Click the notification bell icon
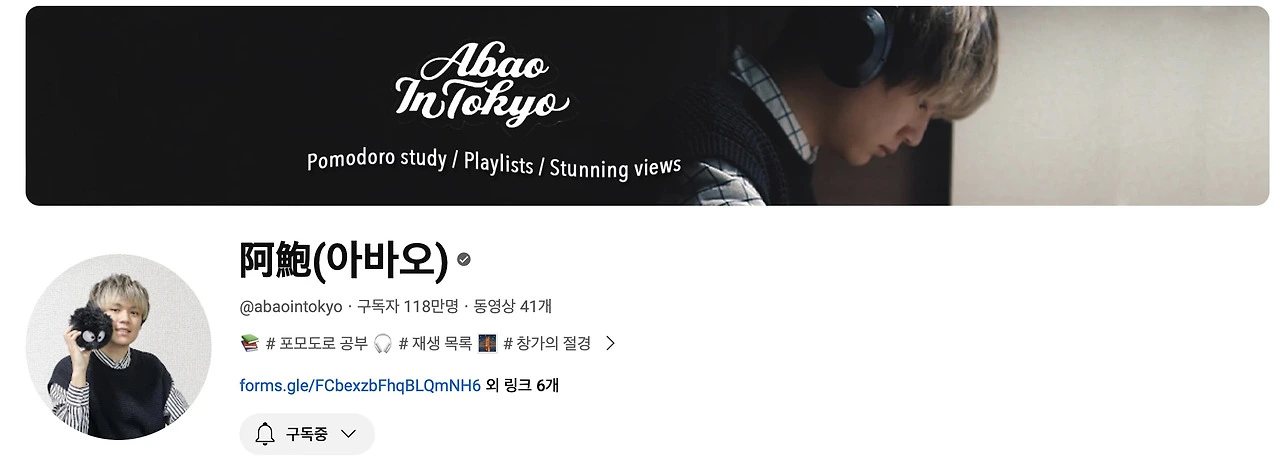Viewport: 1280px width, 472px height. (x=265, y=434)
